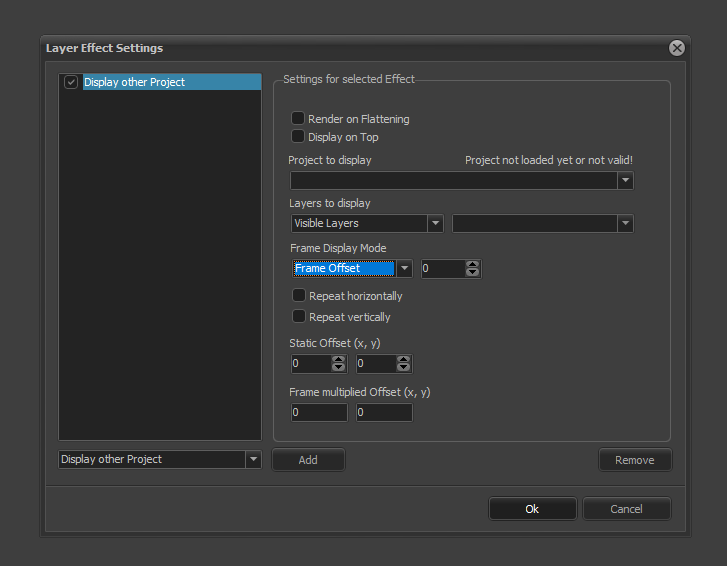Open the empty layer selection dropdown

click(625, 223)
